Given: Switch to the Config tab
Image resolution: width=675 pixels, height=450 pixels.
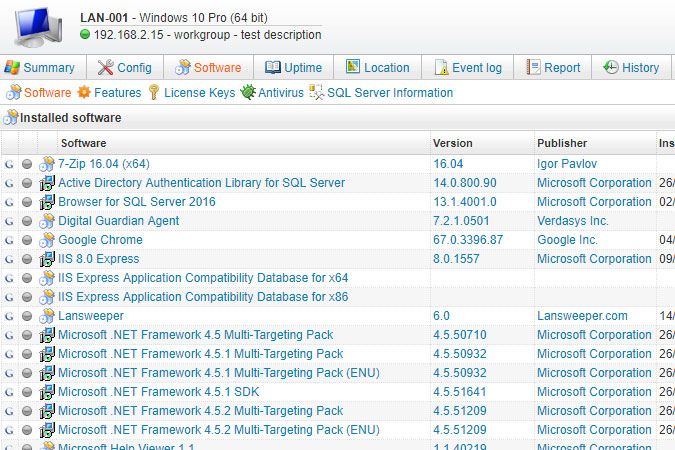Looking at the screenshot, I should (x=125, y=68).
